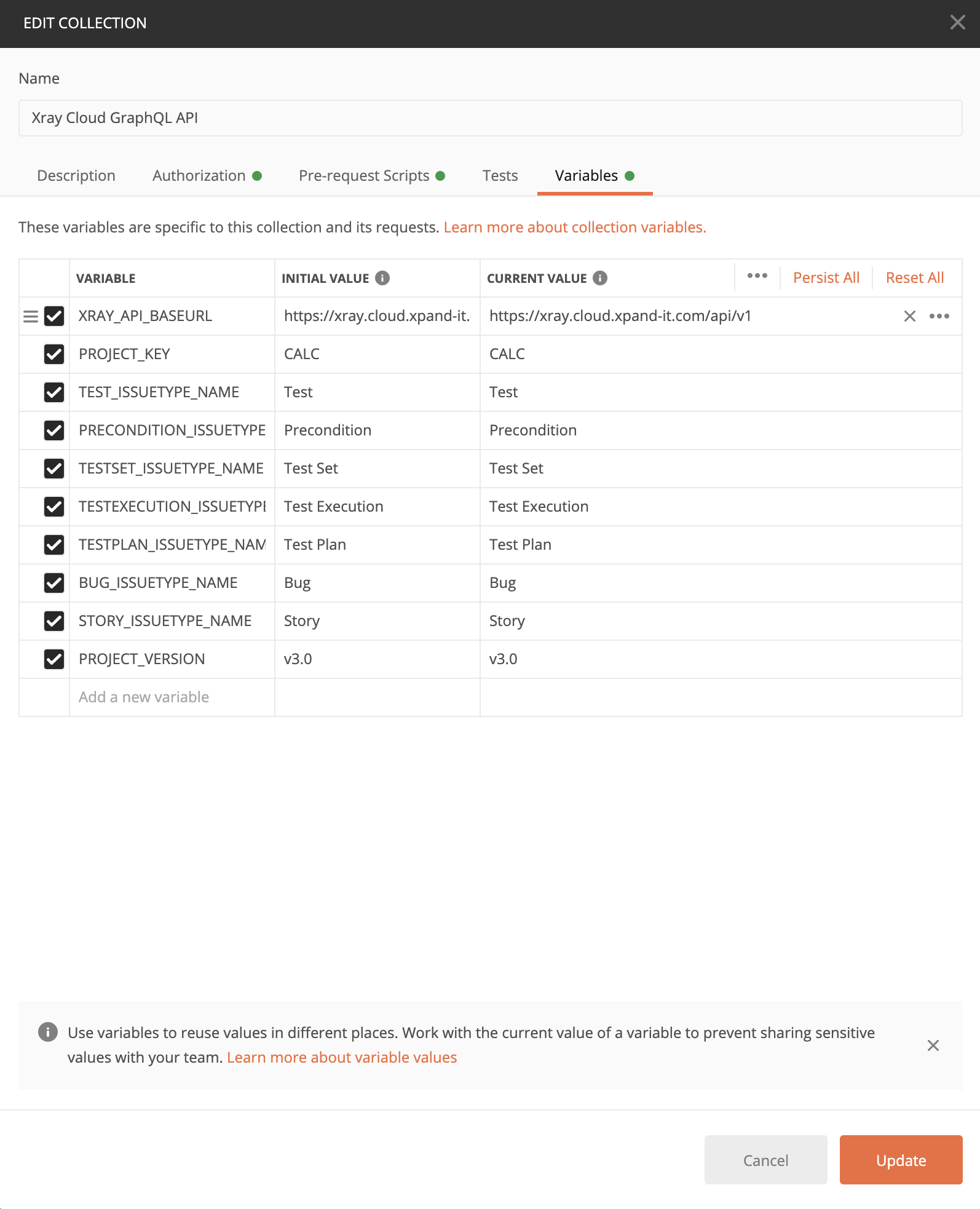This screenshot has height=1209, width=980.
Task: Edit PROJECT_KEY initial value CALC
Action: [377, 354]
